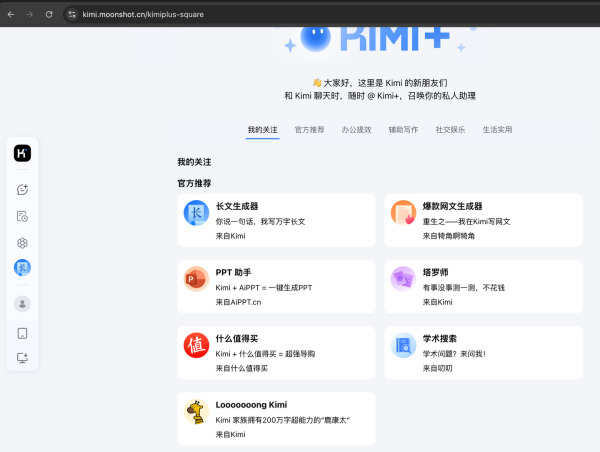Go to the 生活实用 tab

tap(497, 130)
